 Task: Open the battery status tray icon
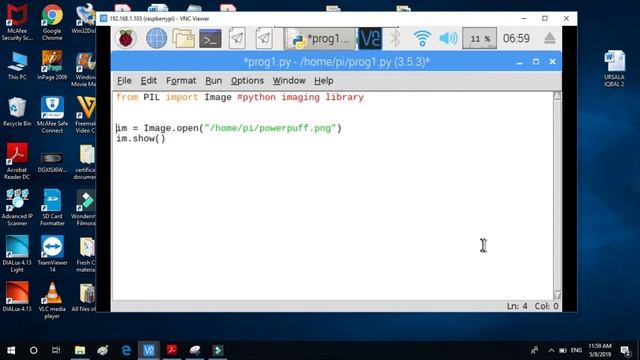563,350
